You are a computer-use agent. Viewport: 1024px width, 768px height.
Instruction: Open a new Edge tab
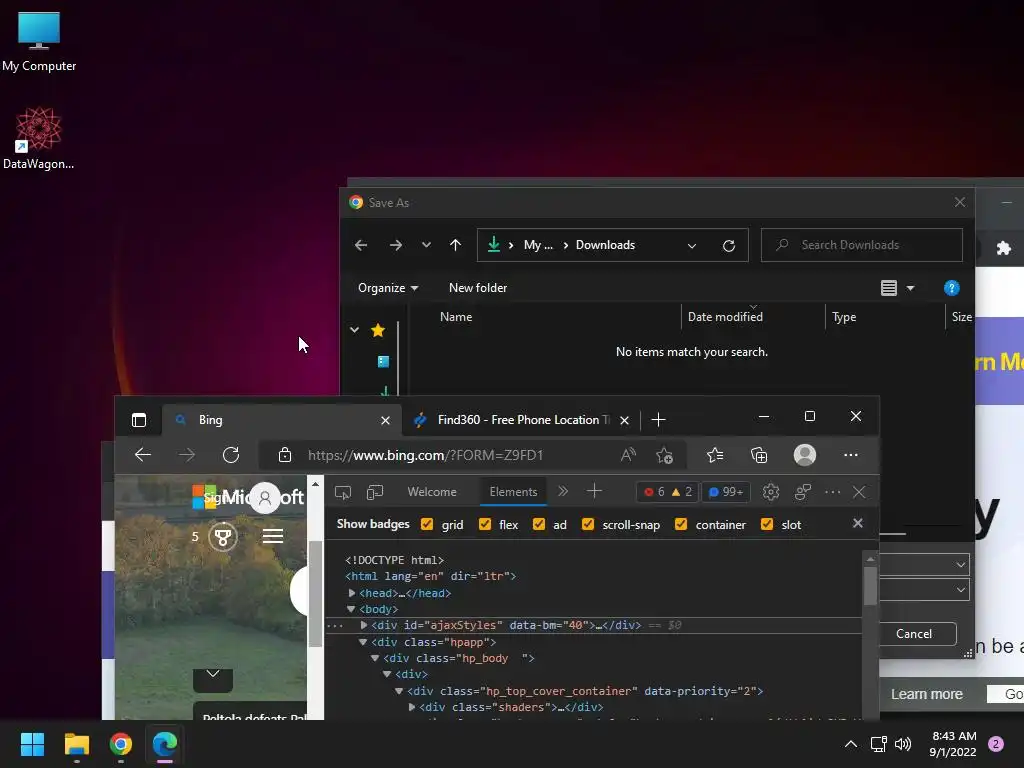coord(658,420)
